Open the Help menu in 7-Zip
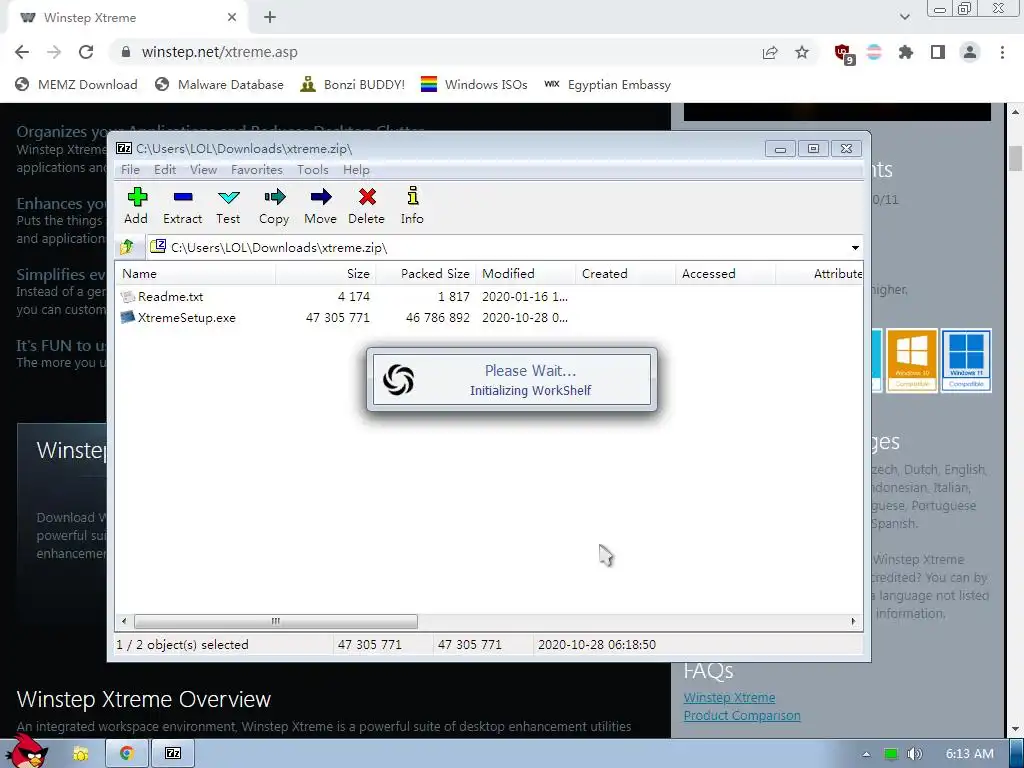The width and height of the screenshot is (1024, 768). click(x=356, y=170)
